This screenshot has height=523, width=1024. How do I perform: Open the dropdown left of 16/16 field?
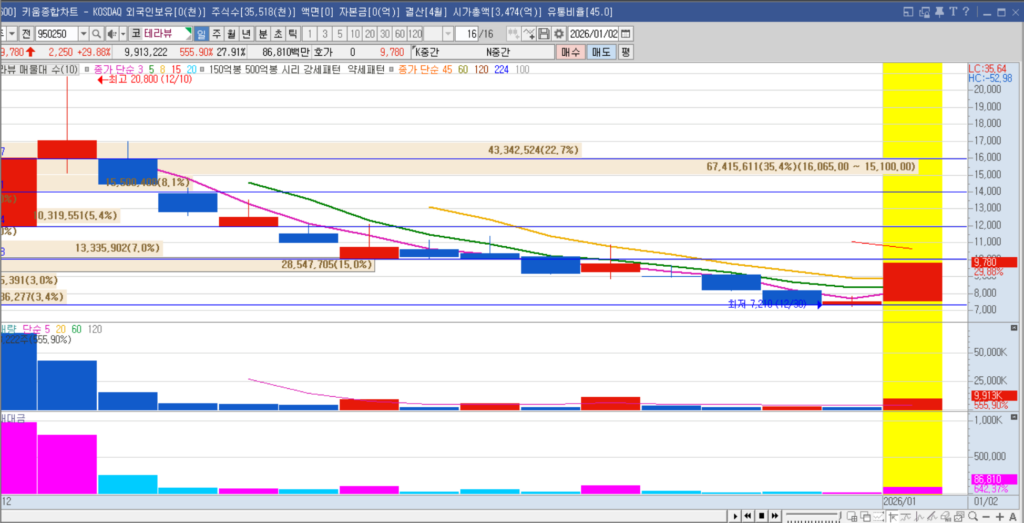(446, 34)
